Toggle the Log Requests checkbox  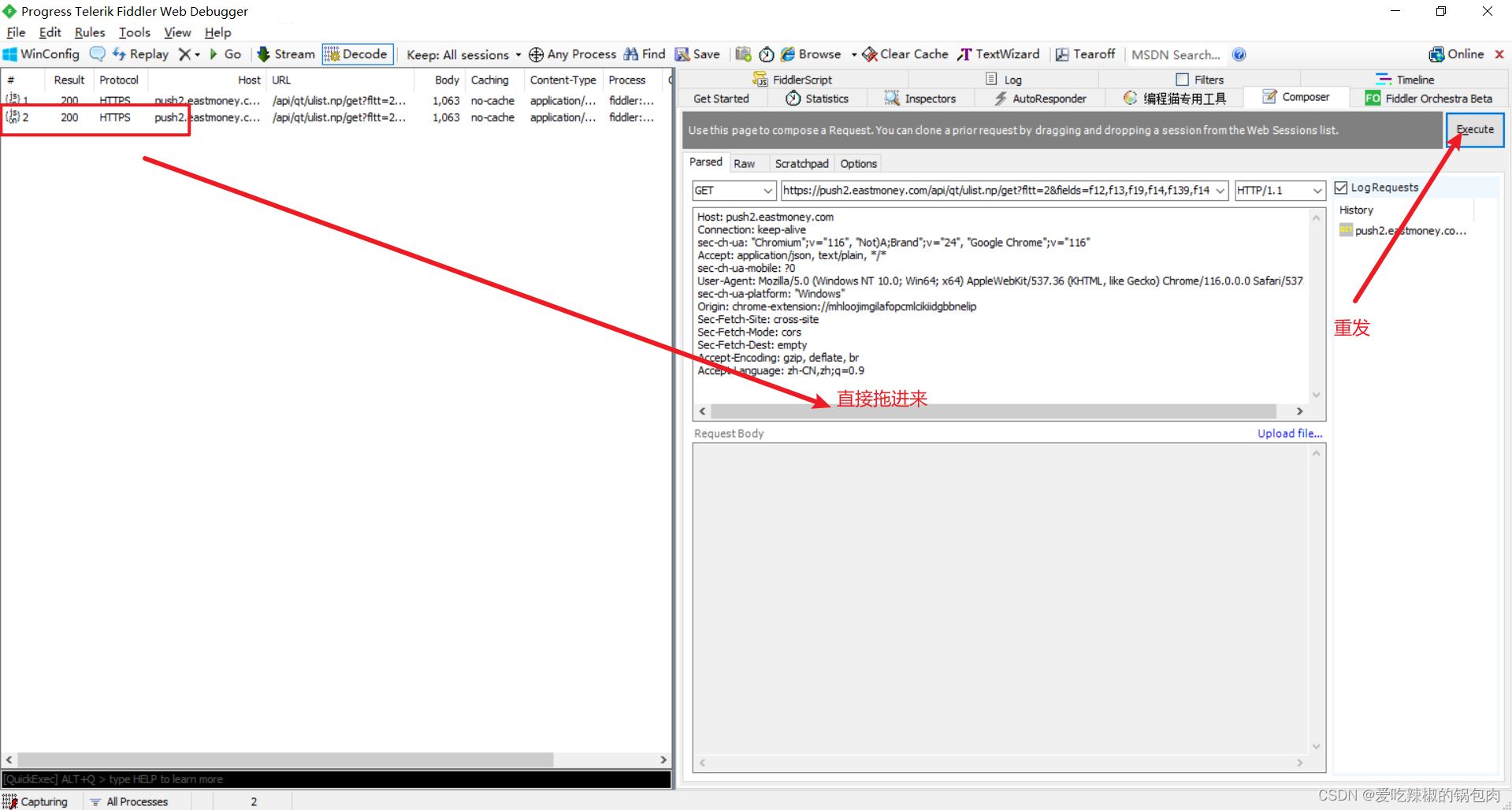1341,188
